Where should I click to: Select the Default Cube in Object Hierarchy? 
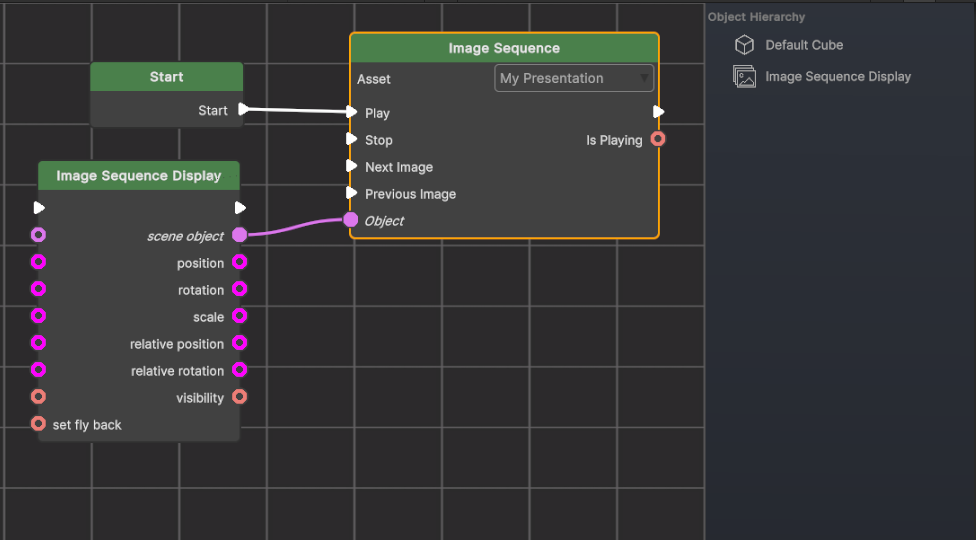click(804, 45)
